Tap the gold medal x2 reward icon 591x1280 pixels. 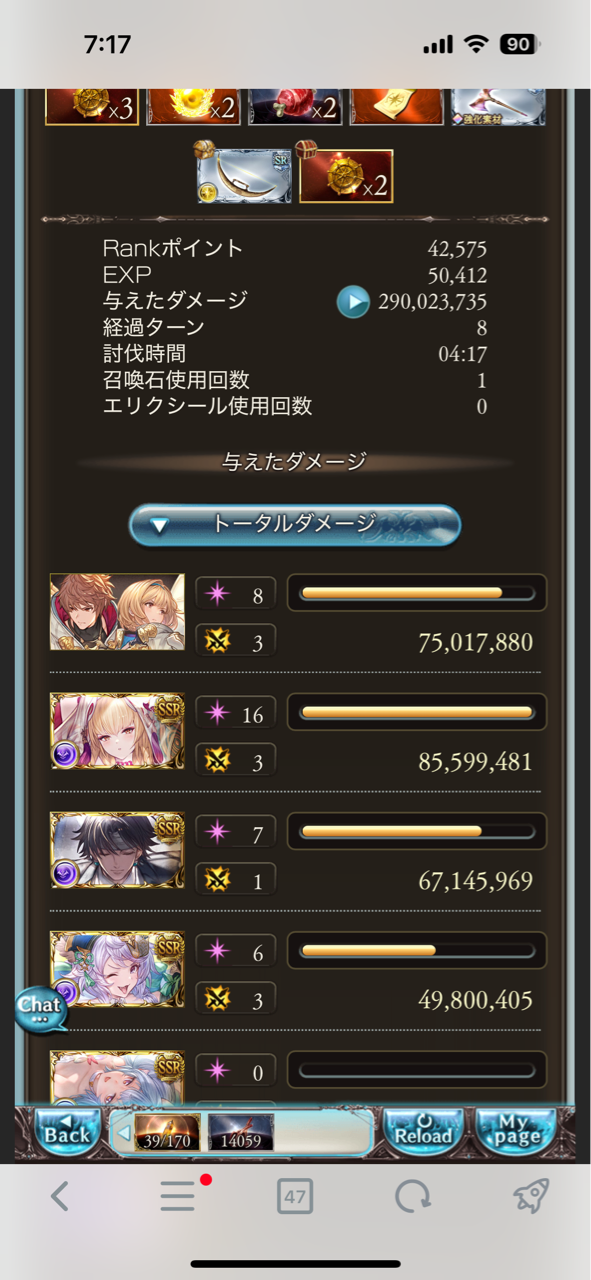pyautogui.click(x=346, y=176)
